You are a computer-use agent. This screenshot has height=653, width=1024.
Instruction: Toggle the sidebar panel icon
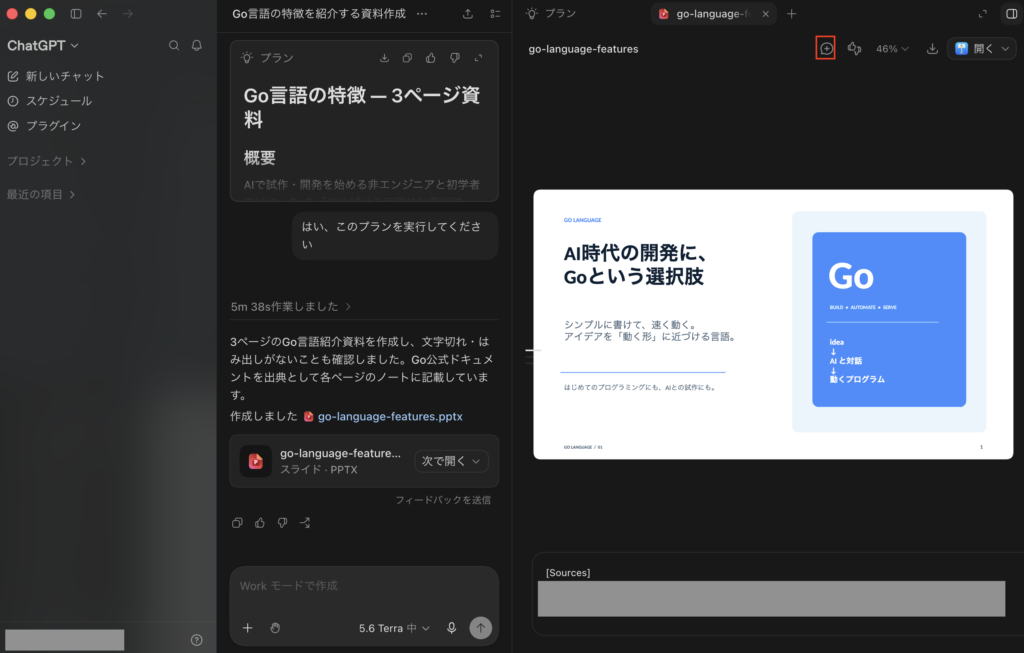76,14
